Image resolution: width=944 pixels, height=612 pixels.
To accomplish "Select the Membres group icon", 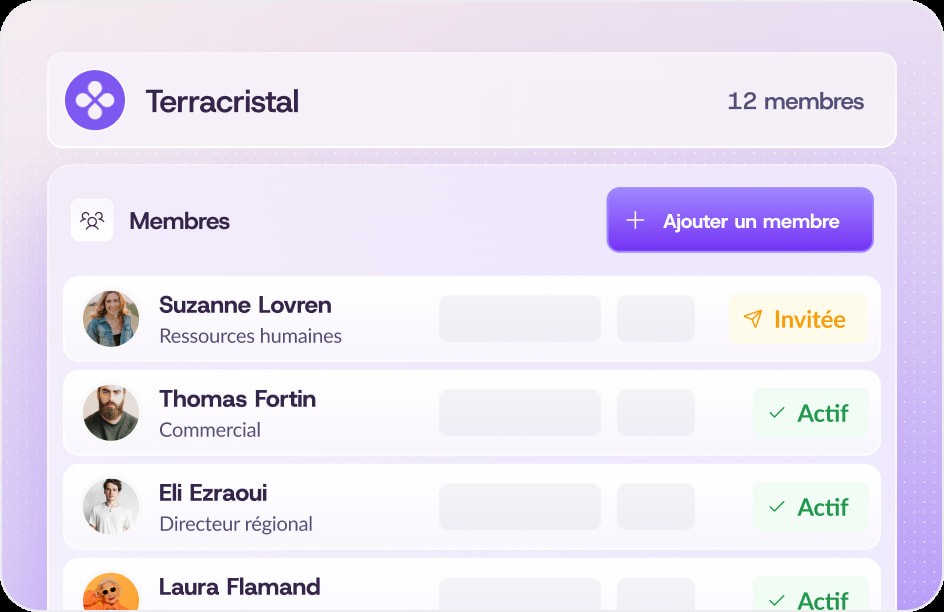I will pos(92,220).
